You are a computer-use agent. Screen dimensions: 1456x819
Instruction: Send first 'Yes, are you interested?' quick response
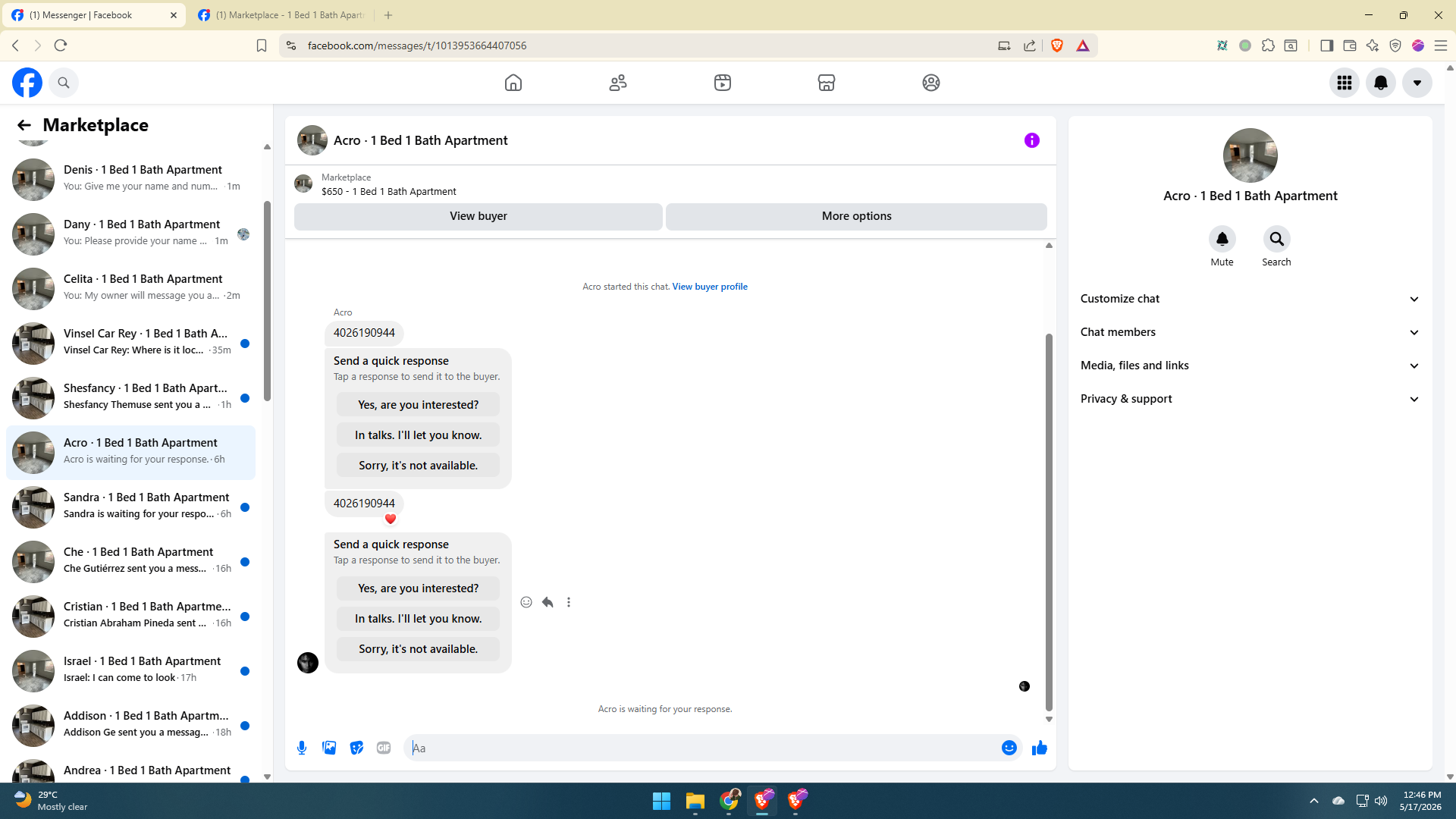(419, 405)
